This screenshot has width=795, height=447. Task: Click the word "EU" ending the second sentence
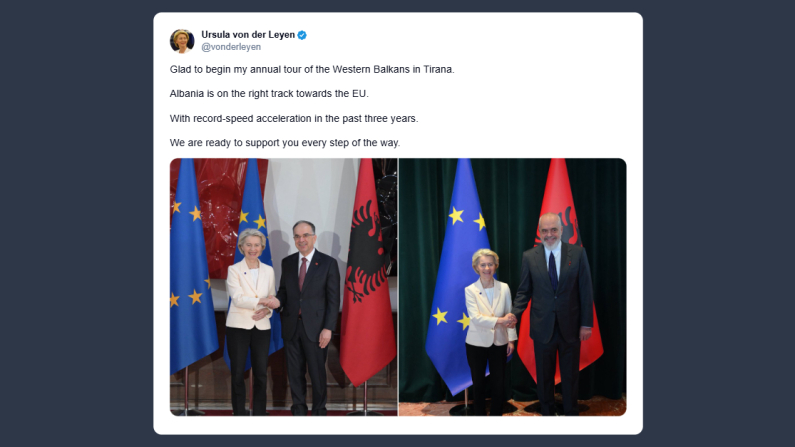click(359, 94)
